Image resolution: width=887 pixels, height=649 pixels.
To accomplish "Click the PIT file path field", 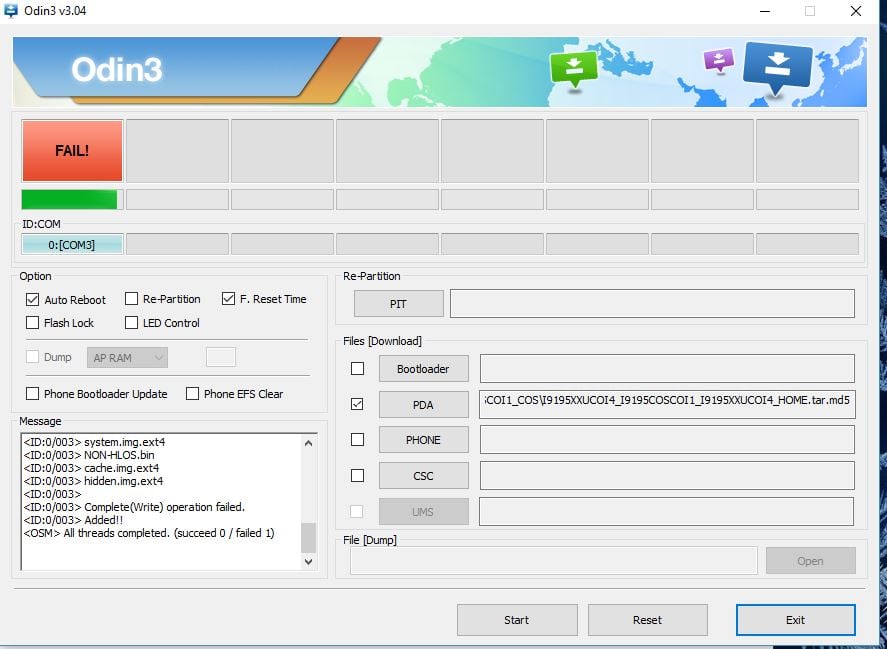I will [652, 304].
